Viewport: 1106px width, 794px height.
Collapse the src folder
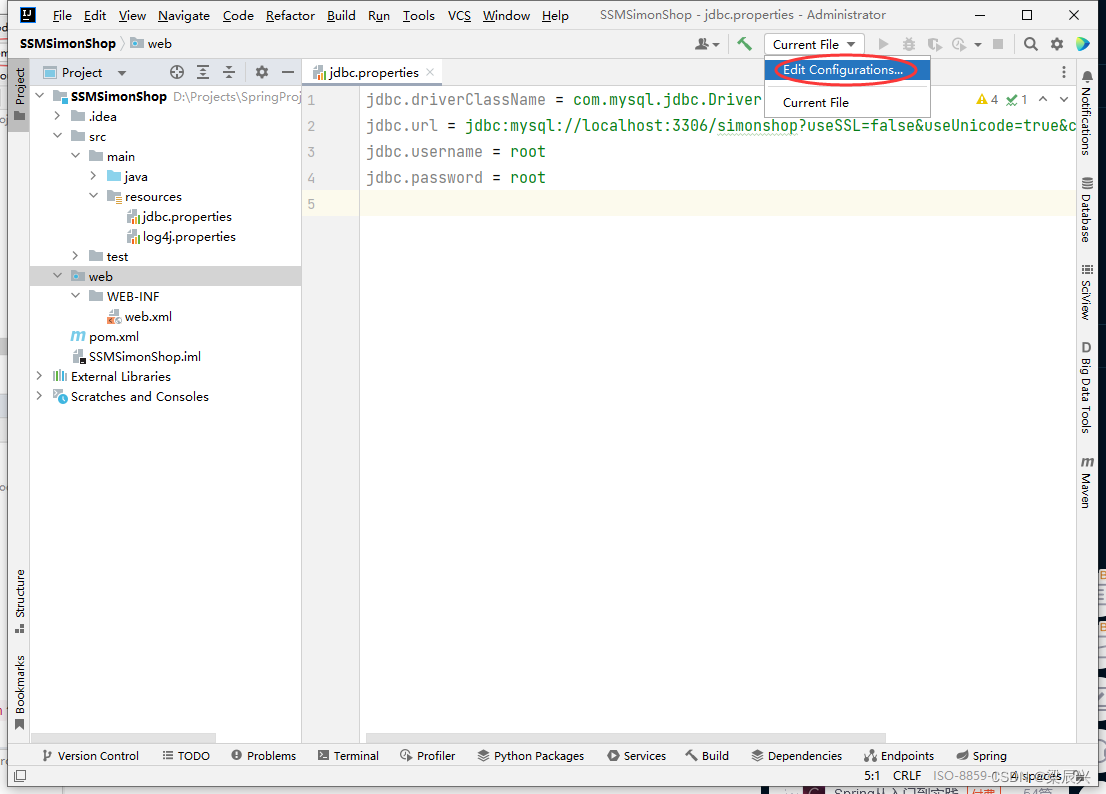pos(58,136)
